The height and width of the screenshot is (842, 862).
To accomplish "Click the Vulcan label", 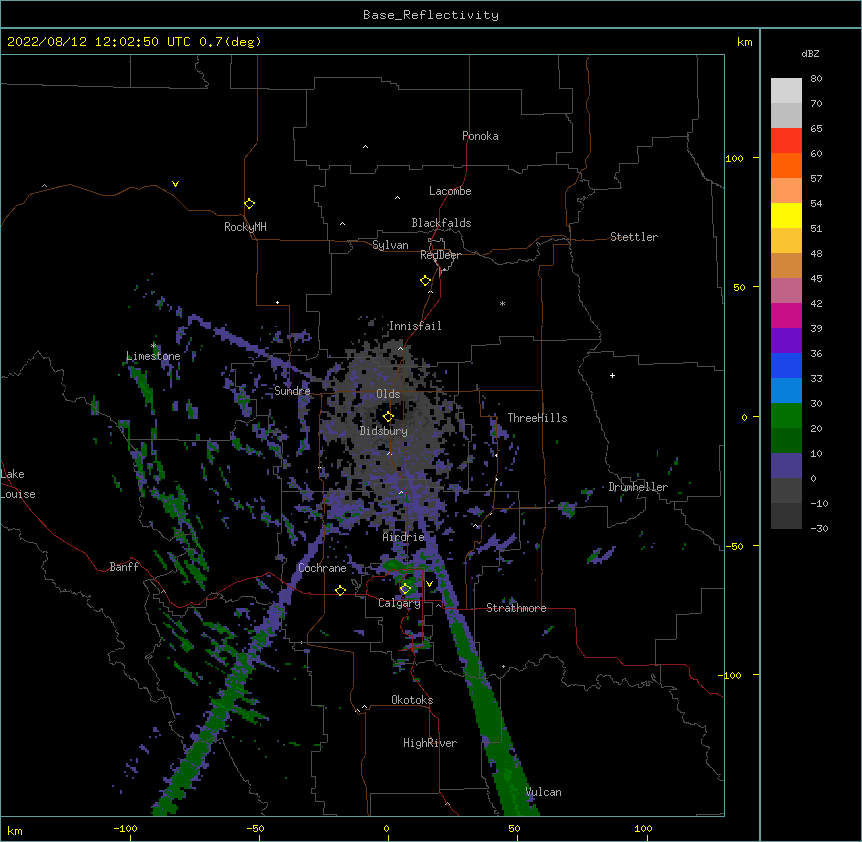I will point(543,792).
